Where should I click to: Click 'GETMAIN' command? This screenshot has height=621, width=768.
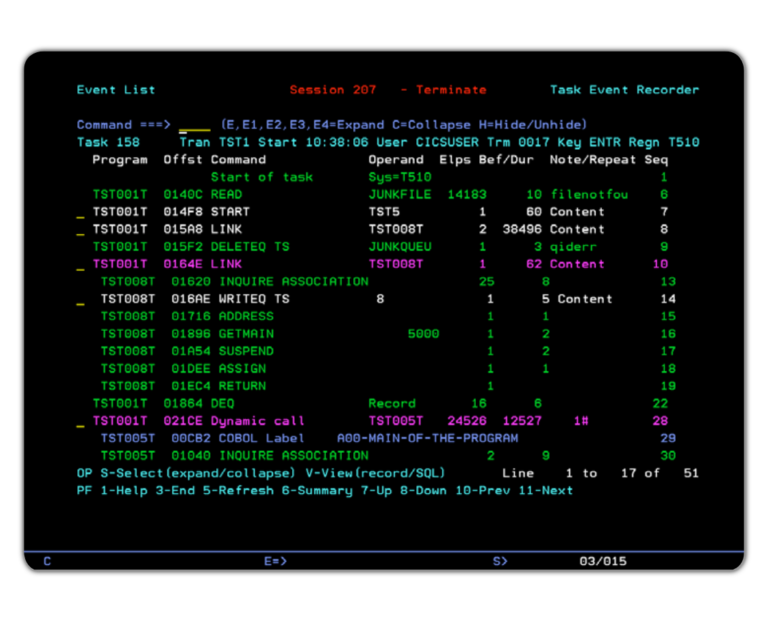tap(246, 334)
